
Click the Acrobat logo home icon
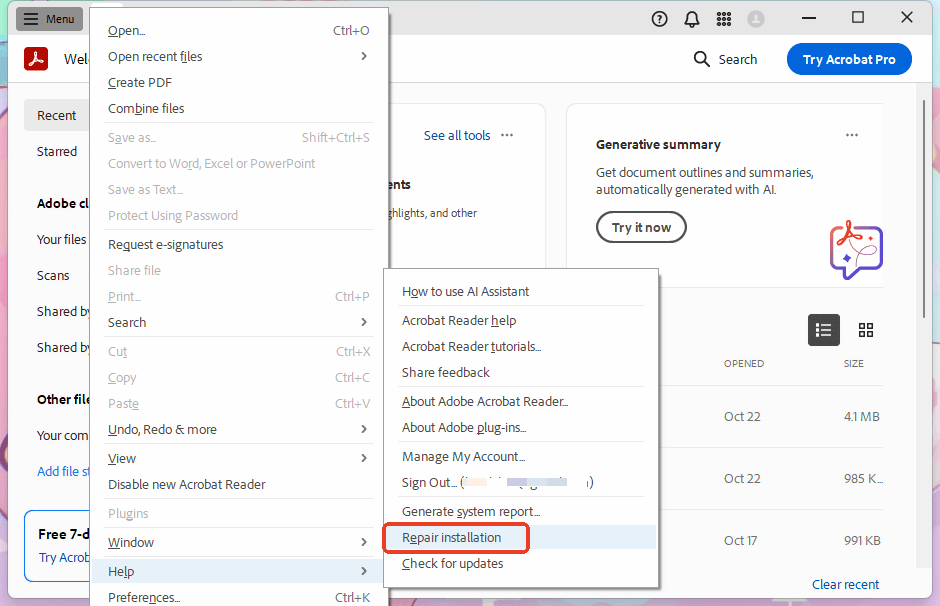point(36,59)
